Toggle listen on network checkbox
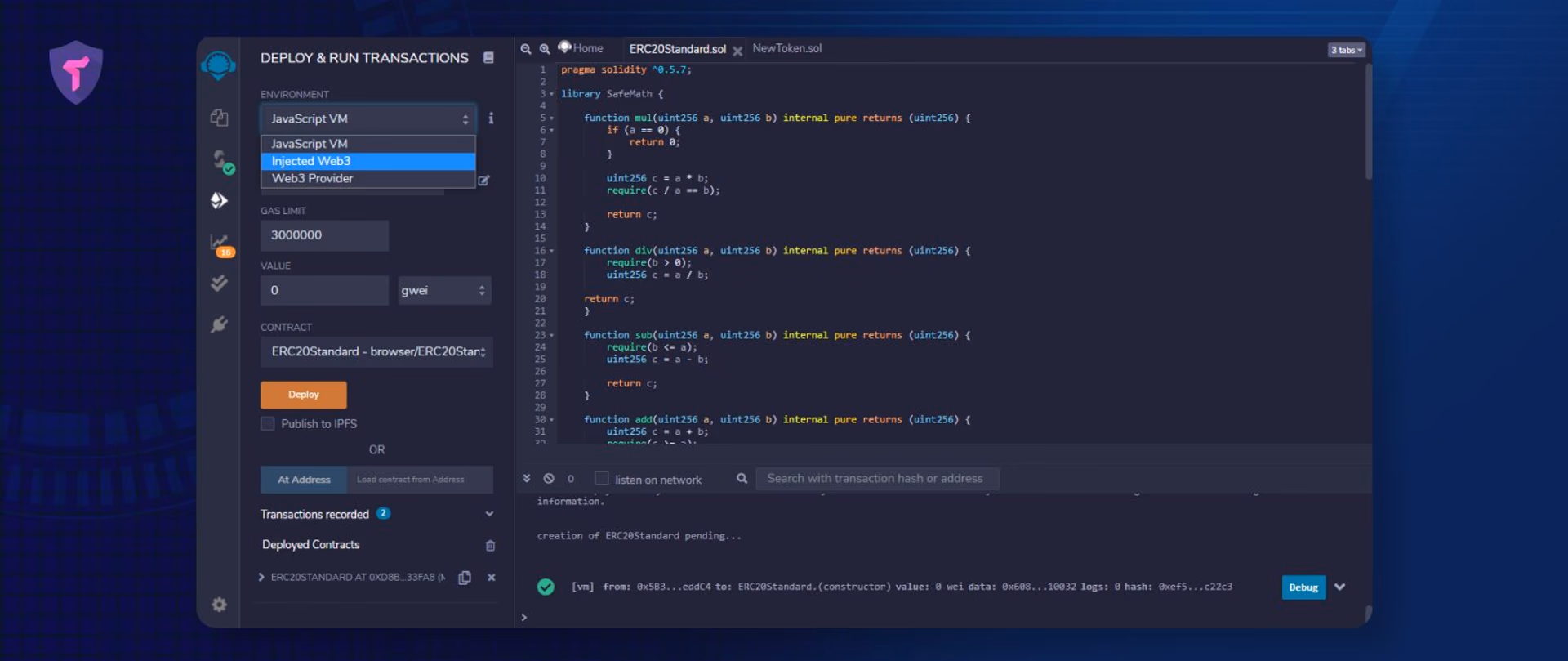Screen dimensions: 1568x661 coord(602,479)
